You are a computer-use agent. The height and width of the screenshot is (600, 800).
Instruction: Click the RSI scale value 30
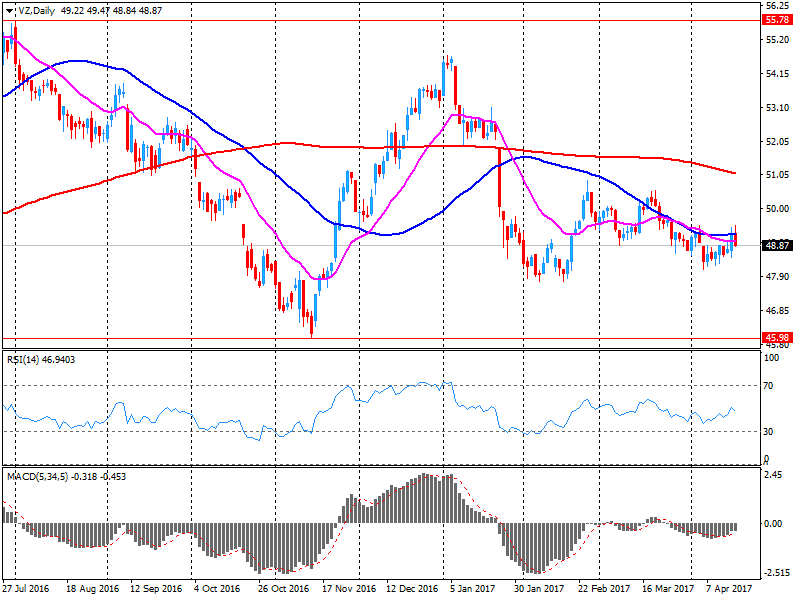point(768,432)
